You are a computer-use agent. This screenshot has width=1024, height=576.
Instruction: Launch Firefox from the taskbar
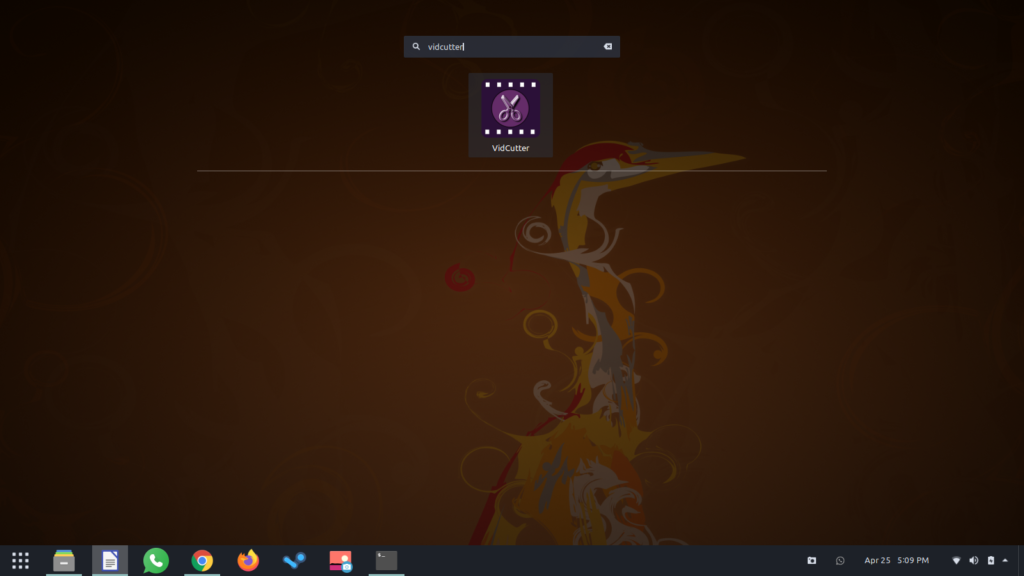[248, 561]
